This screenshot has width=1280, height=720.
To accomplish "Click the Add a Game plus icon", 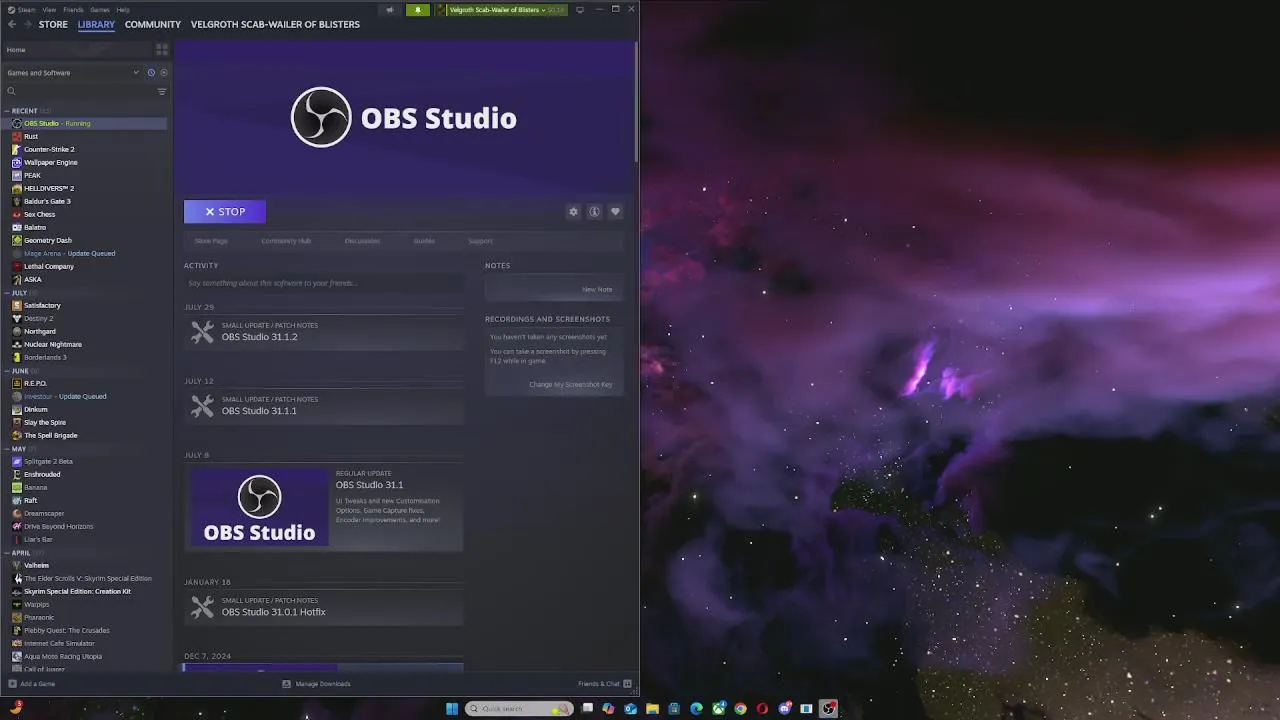I will (12, 684).
